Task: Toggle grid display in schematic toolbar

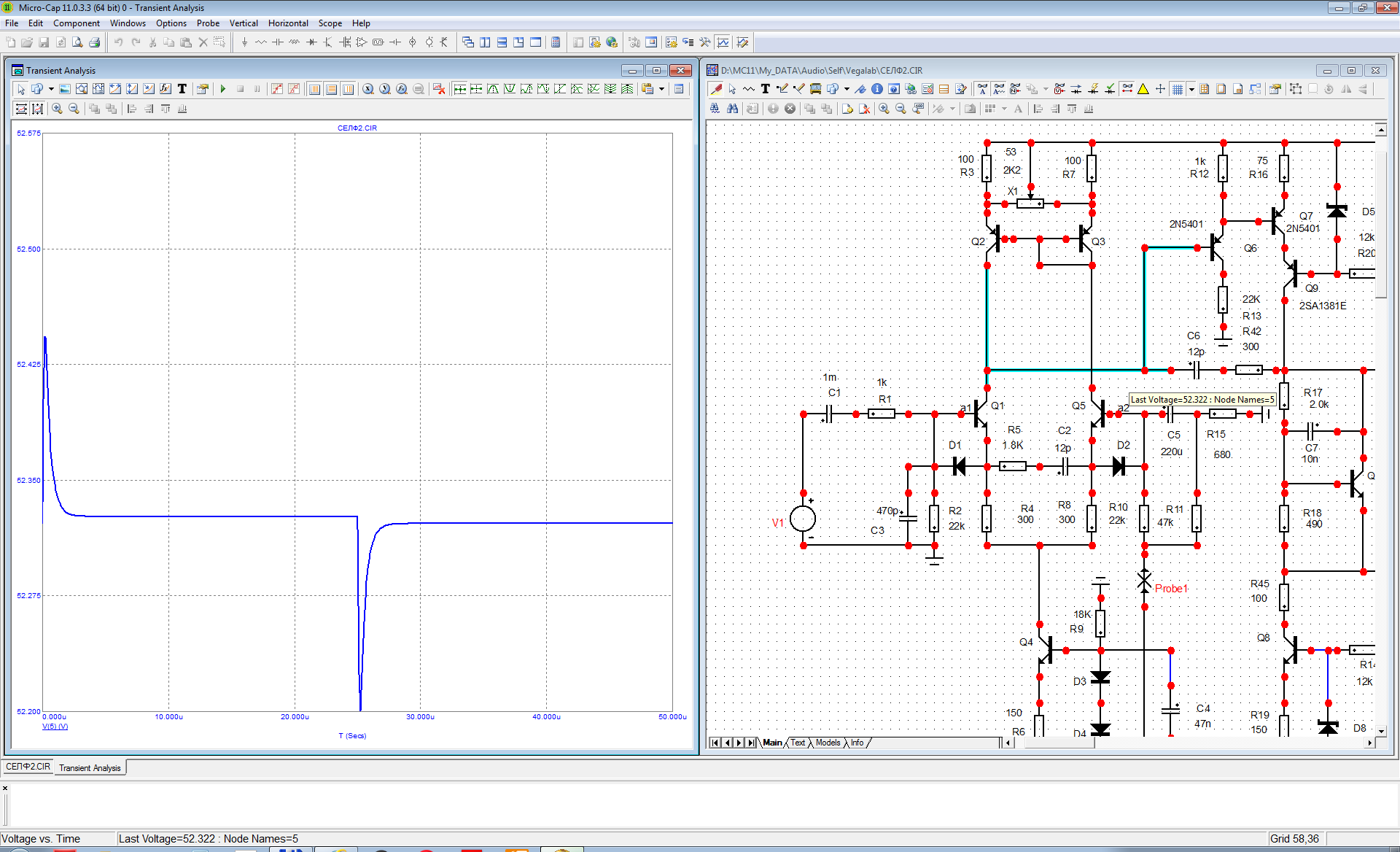Action: point(1178,89)
